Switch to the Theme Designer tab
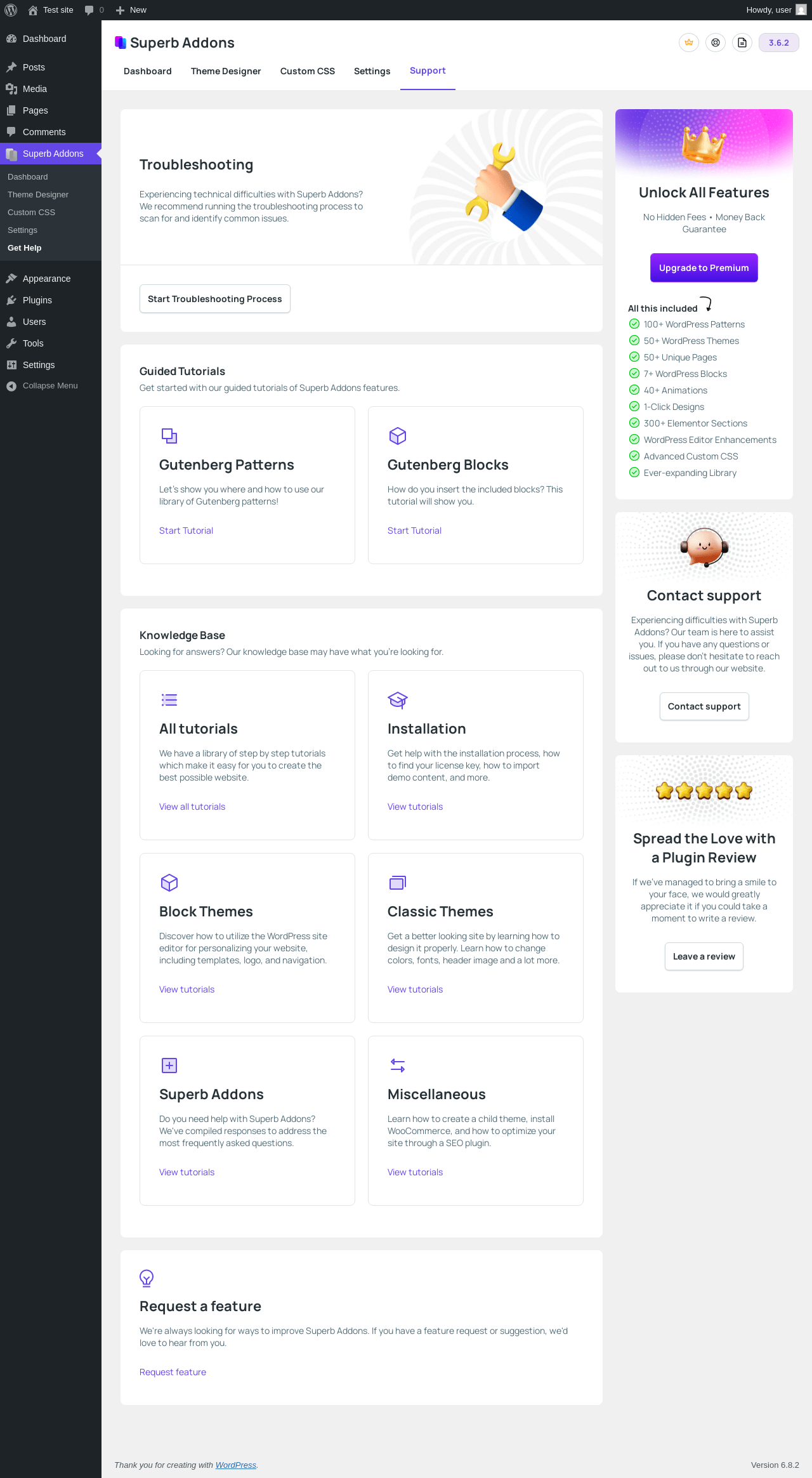This screenshot has width=812, height=1478. (x=226, y=71)
